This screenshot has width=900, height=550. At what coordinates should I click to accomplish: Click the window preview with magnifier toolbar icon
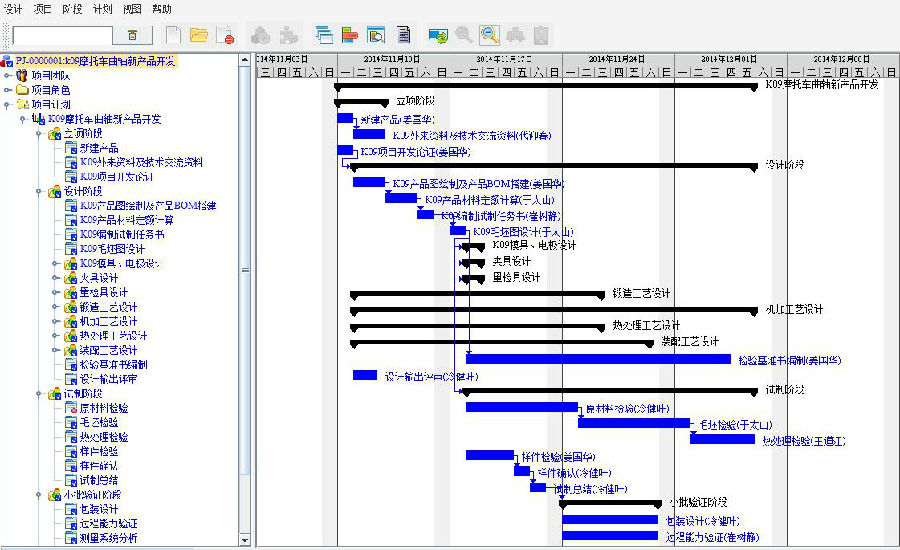pyautogui.click(x=376, y=36)
